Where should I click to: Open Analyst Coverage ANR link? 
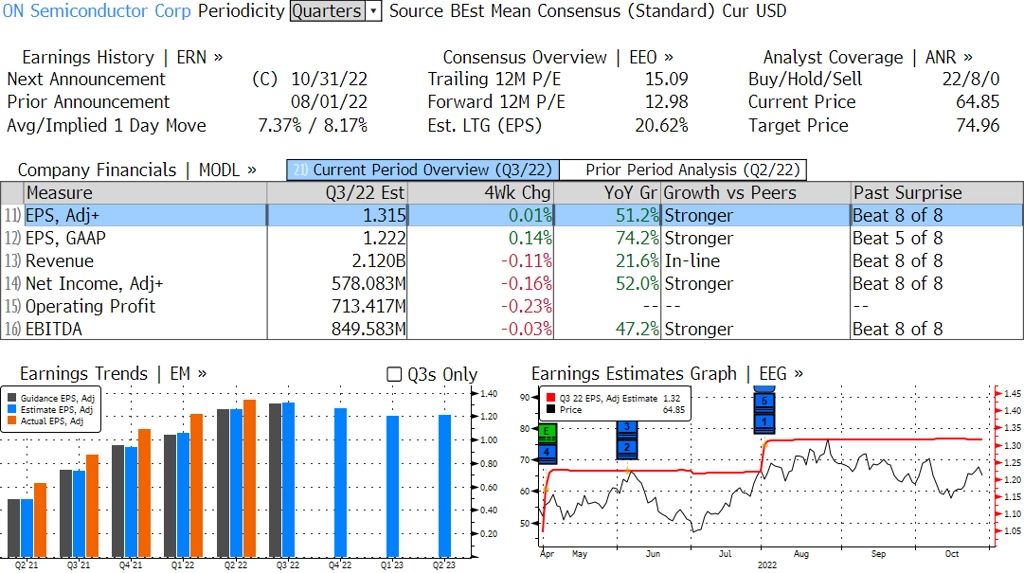click(867, 57)
